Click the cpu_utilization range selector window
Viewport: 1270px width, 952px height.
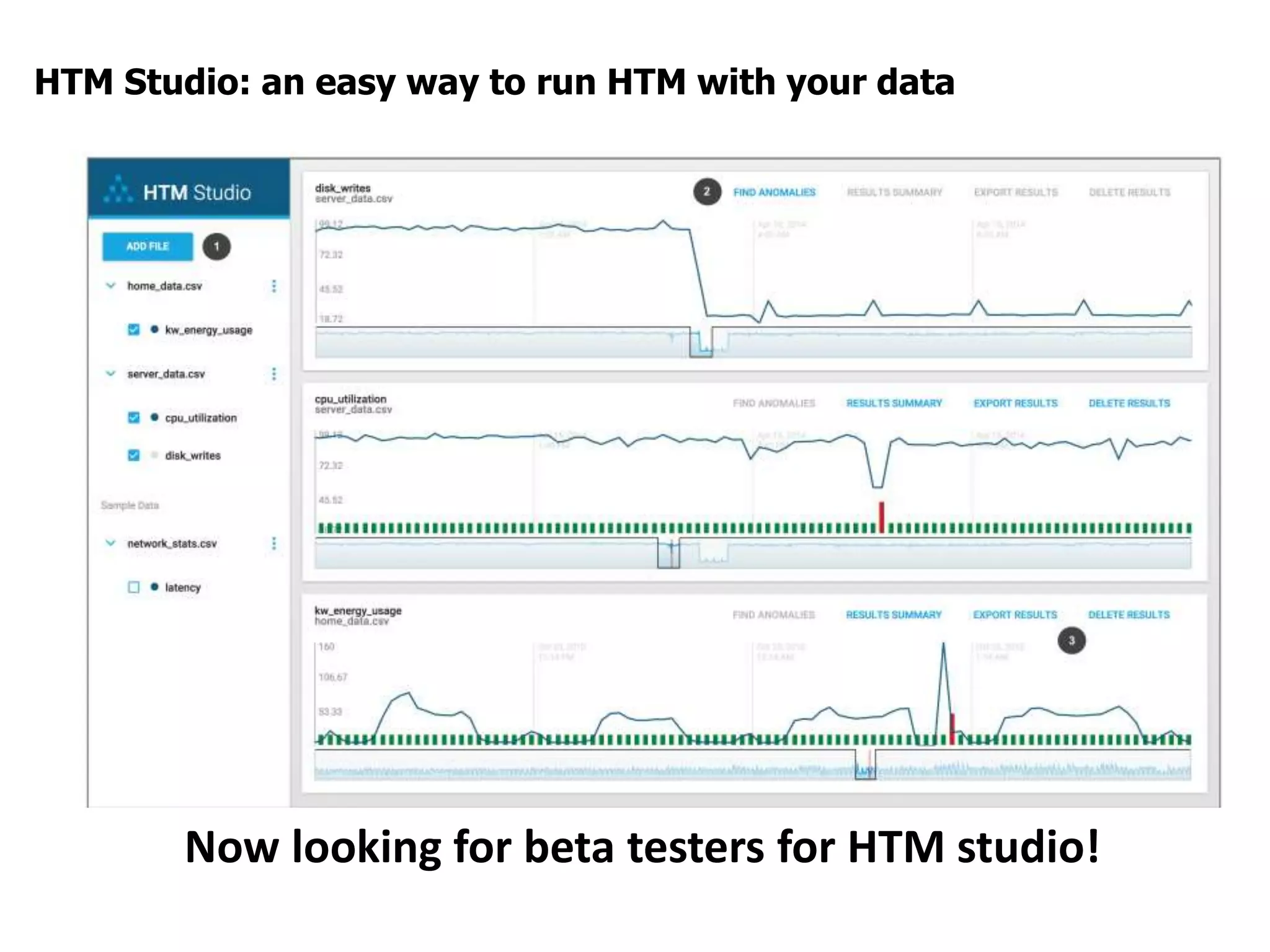668,553
